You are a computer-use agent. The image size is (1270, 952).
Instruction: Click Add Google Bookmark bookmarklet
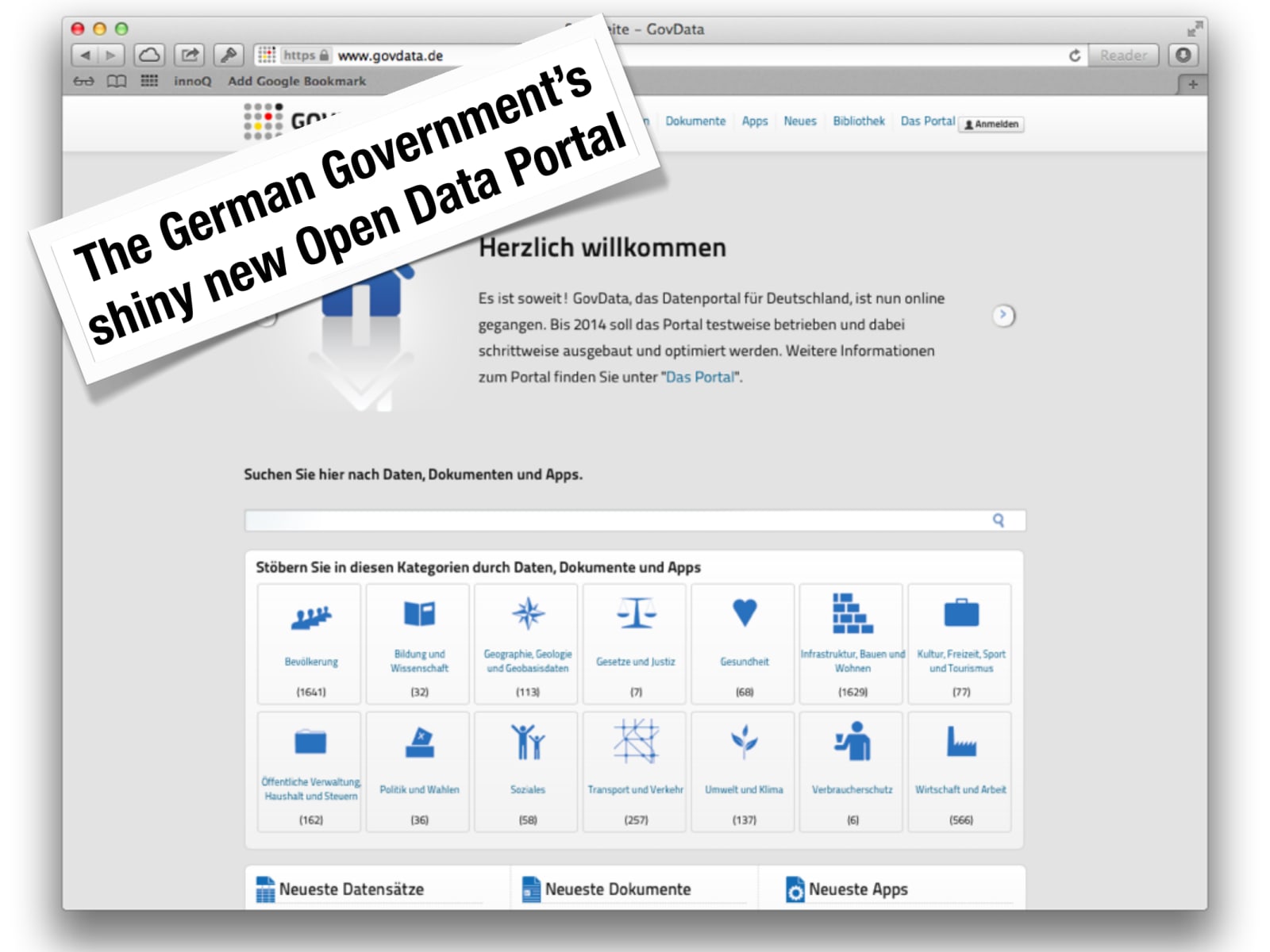click(x=297, y=81)
